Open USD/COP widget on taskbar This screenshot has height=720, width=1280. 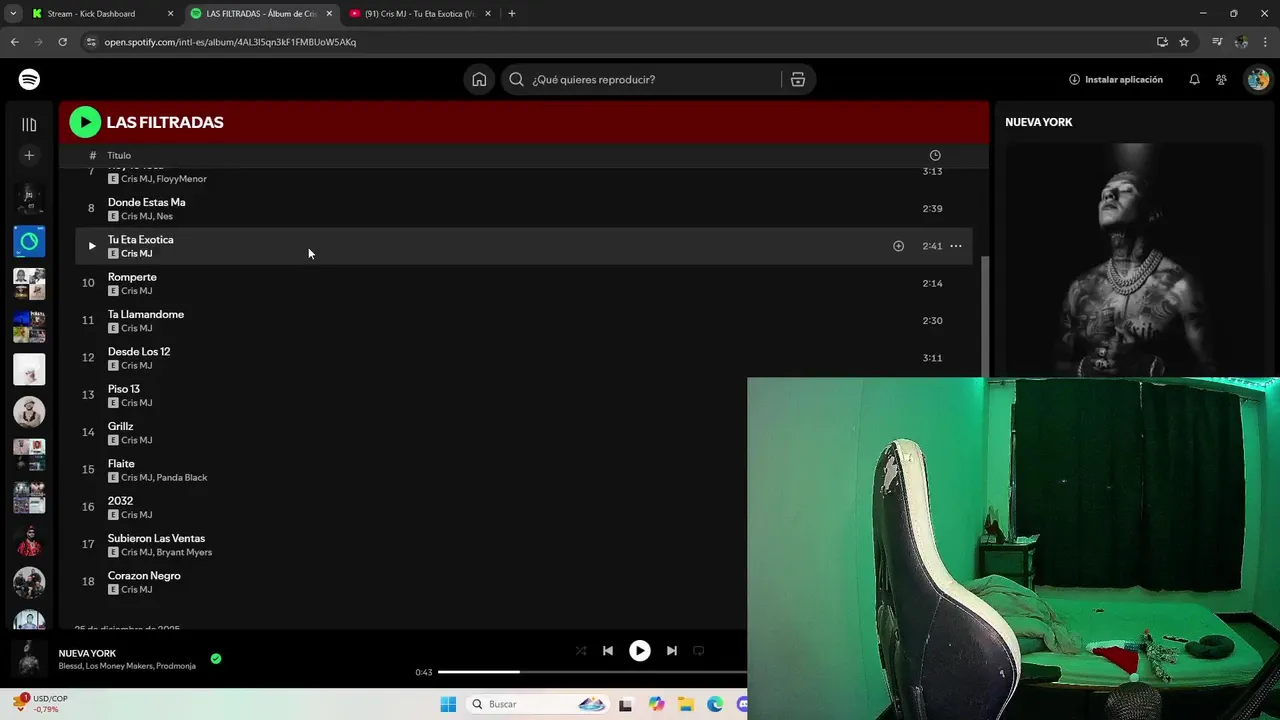[x=40, y=704]
